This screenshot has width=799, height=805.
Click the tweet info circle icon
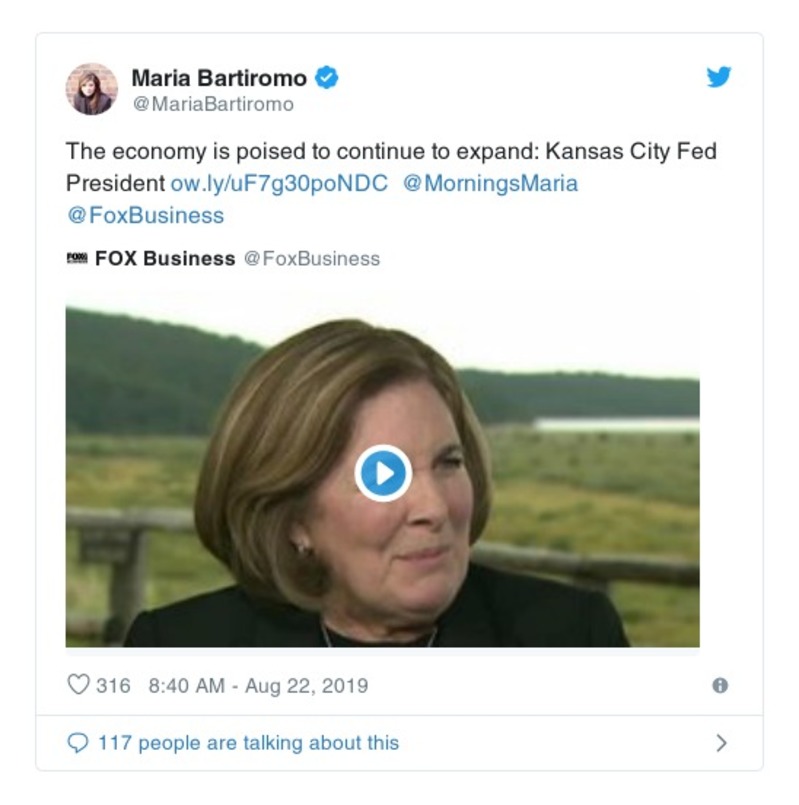tap(720, 685)
